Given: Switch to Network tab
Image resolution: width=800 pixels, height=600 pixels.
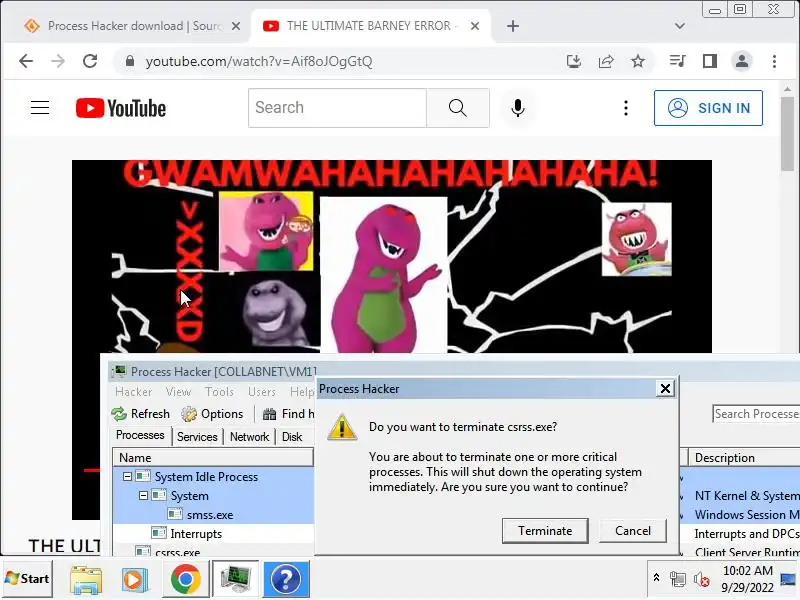Looking at the screenshot, I should tap(249, 437).
